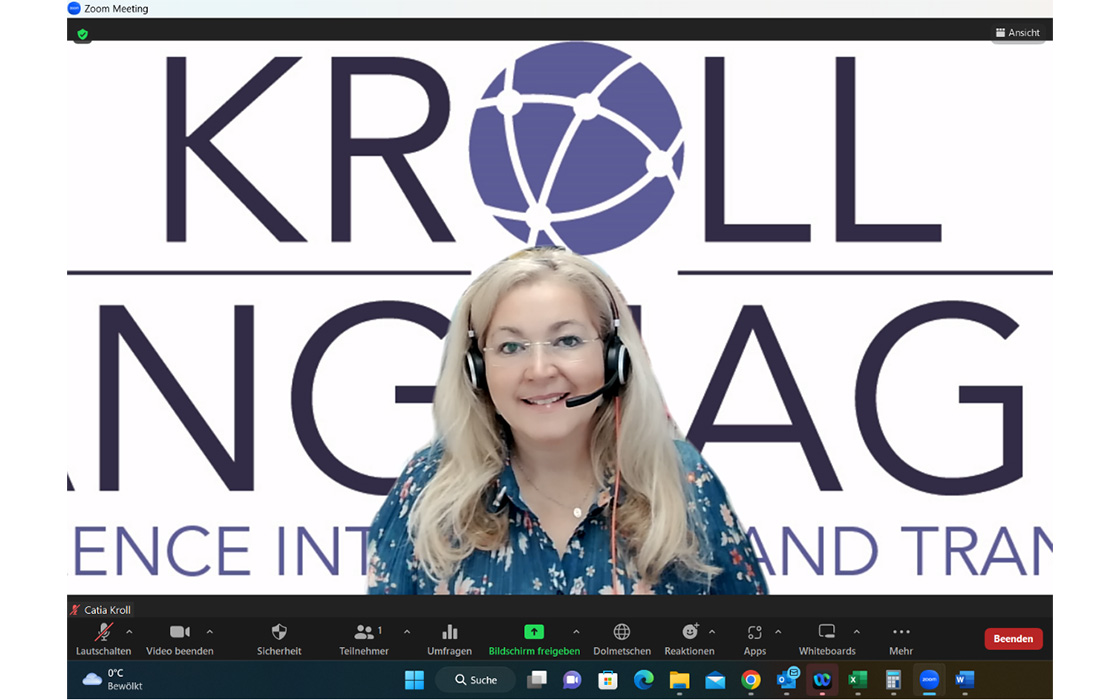Open Teams Chat taskbar icon

point(572,680)
